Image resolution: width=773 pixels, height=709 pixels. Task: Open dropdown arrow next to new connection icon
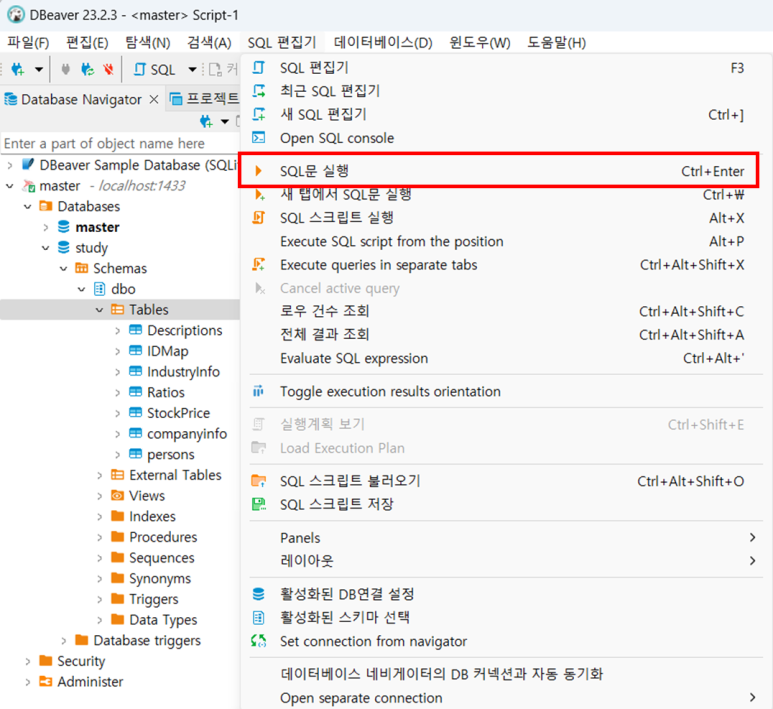pyautogui.click(x=38, y=70)
